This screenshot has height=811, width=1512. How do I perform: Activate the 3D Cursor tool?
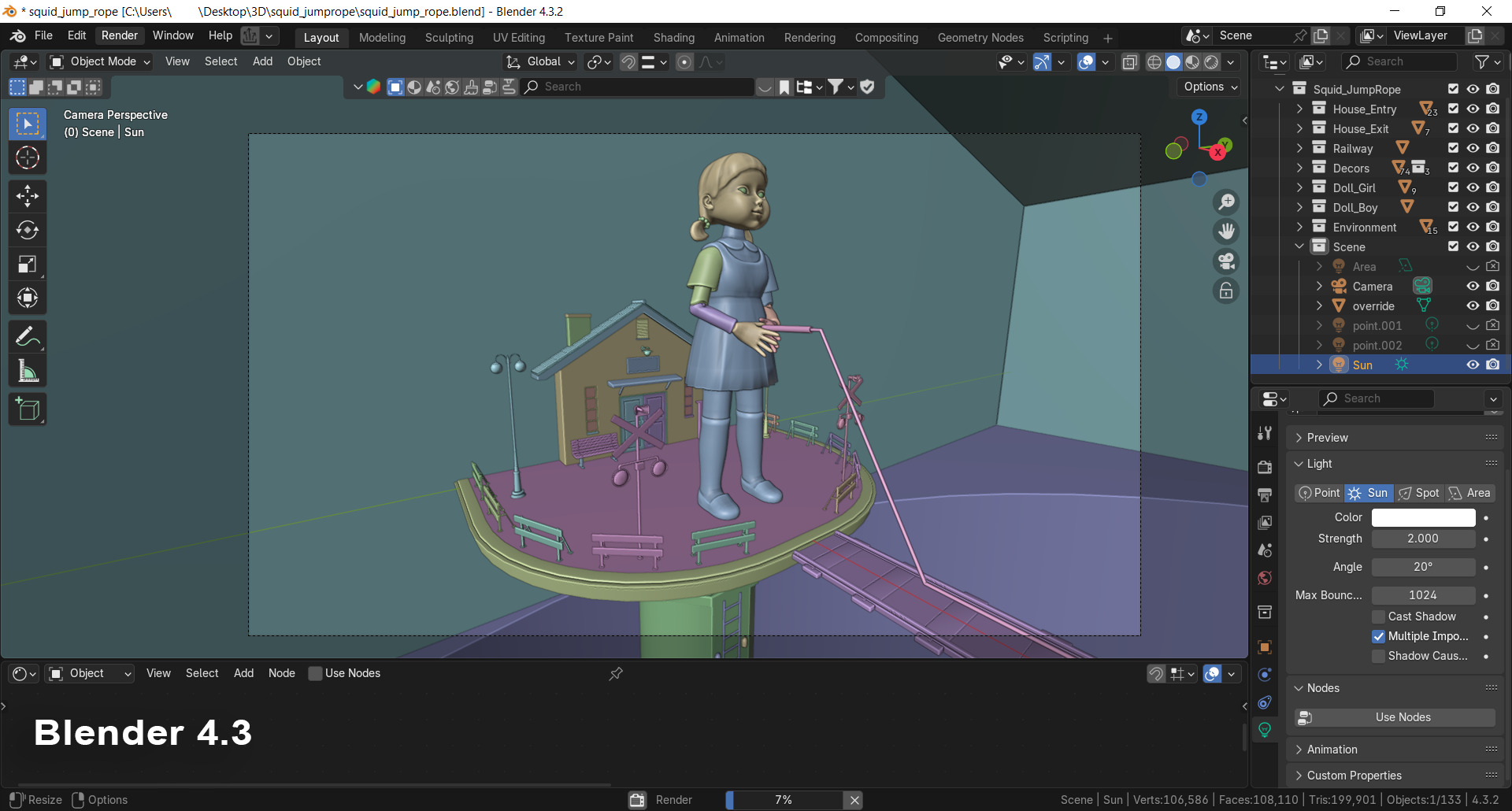pos(28,158)
